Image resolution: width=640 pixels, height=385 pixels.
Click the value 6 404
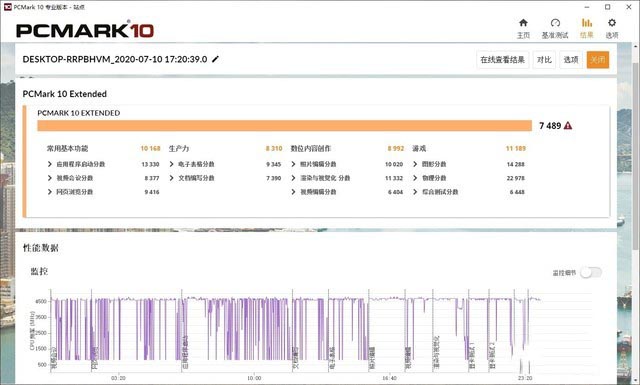(395, 192)
